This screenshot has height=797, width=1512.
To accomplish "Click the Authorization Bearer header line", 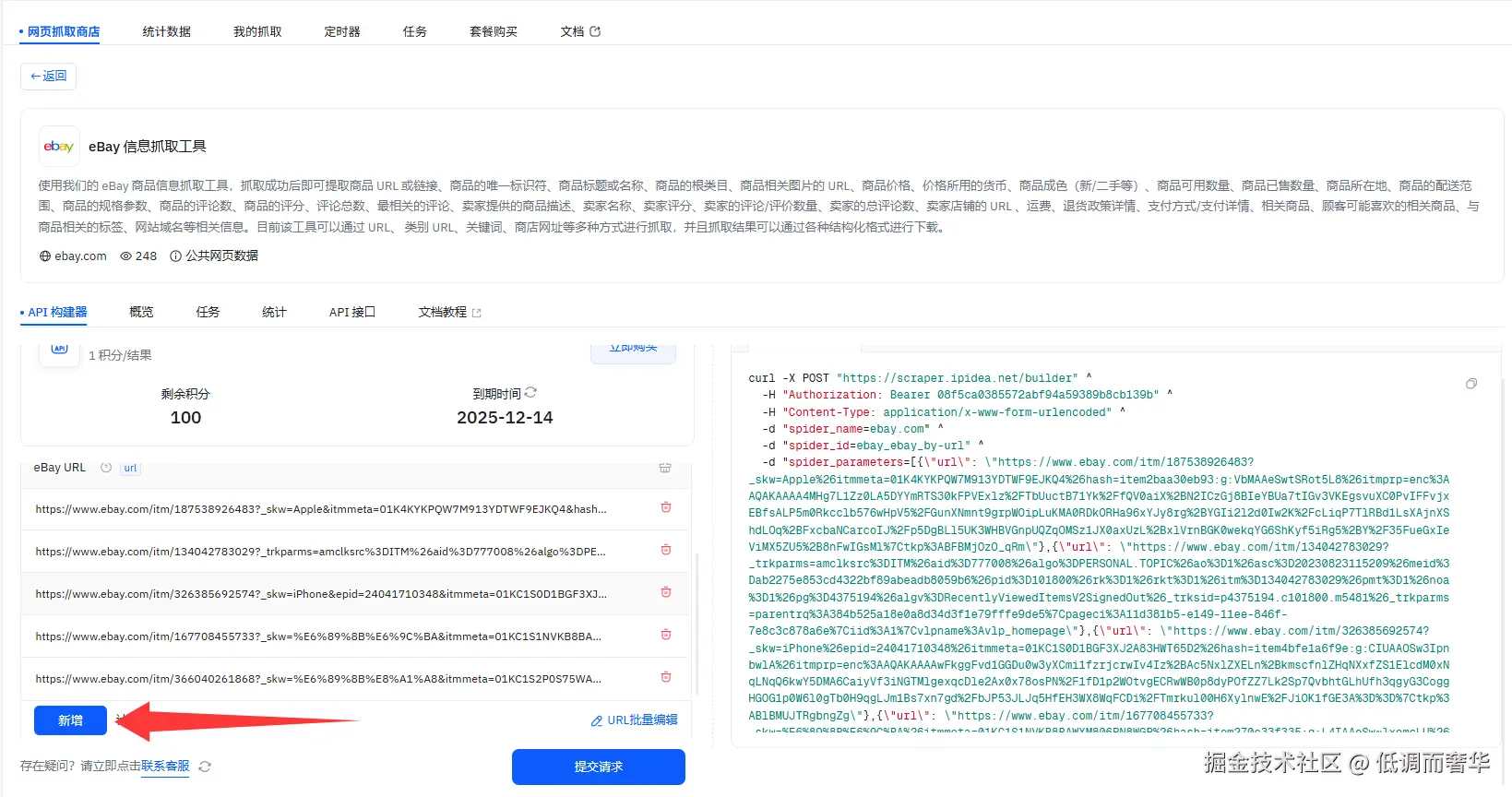I will 967,395.
